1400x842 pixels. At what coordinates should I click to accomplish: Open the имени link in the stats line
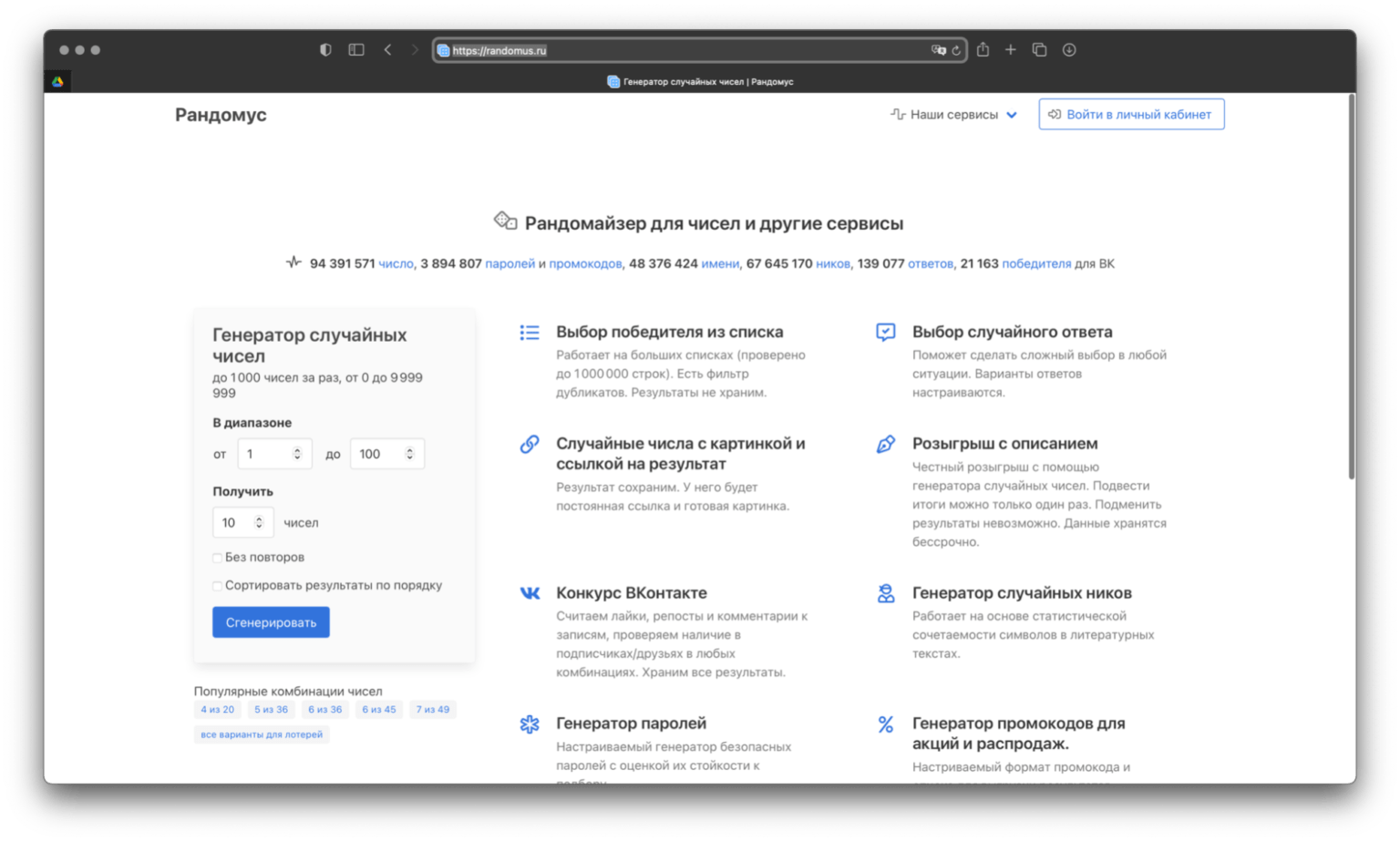click(x=720, y=263)
